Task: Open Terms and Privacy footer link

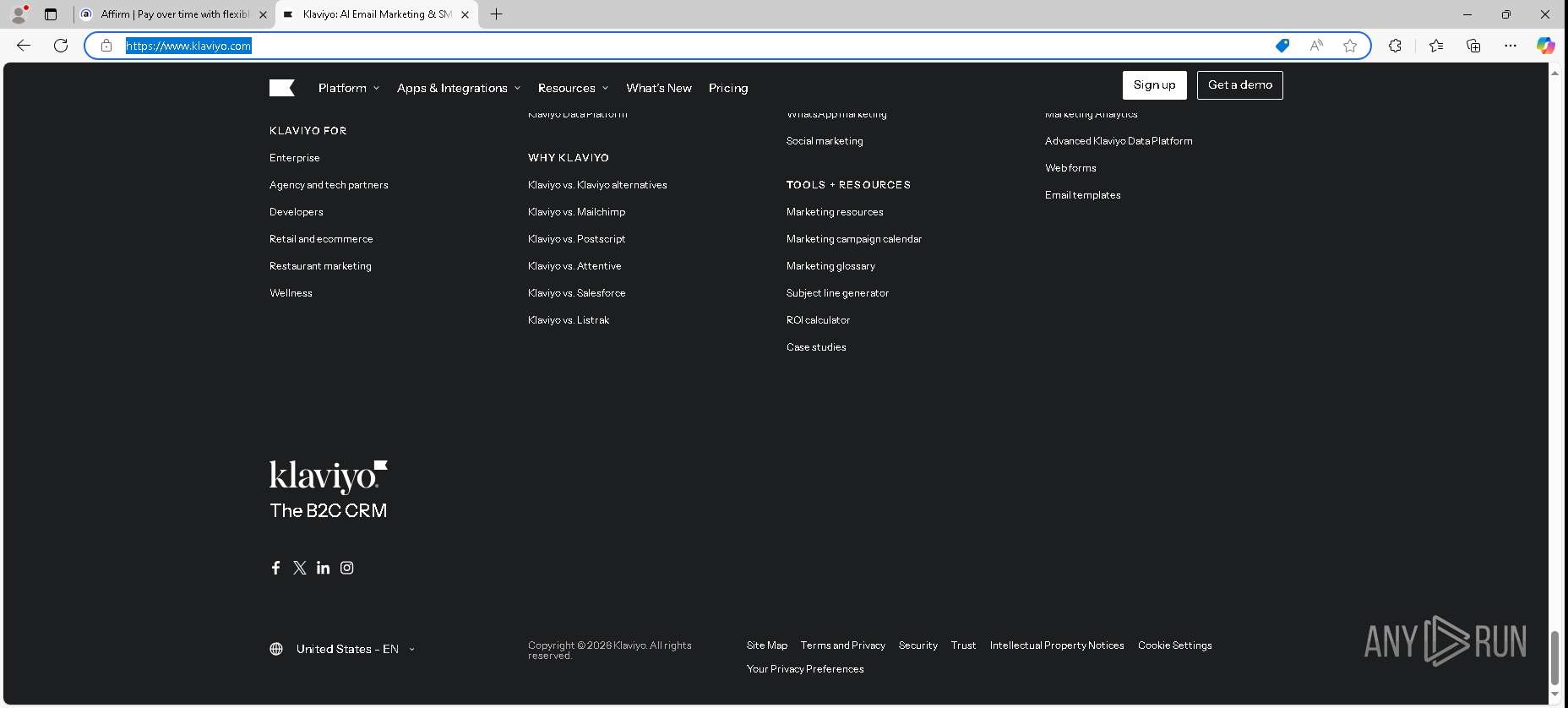Action: tap(843, 645)
